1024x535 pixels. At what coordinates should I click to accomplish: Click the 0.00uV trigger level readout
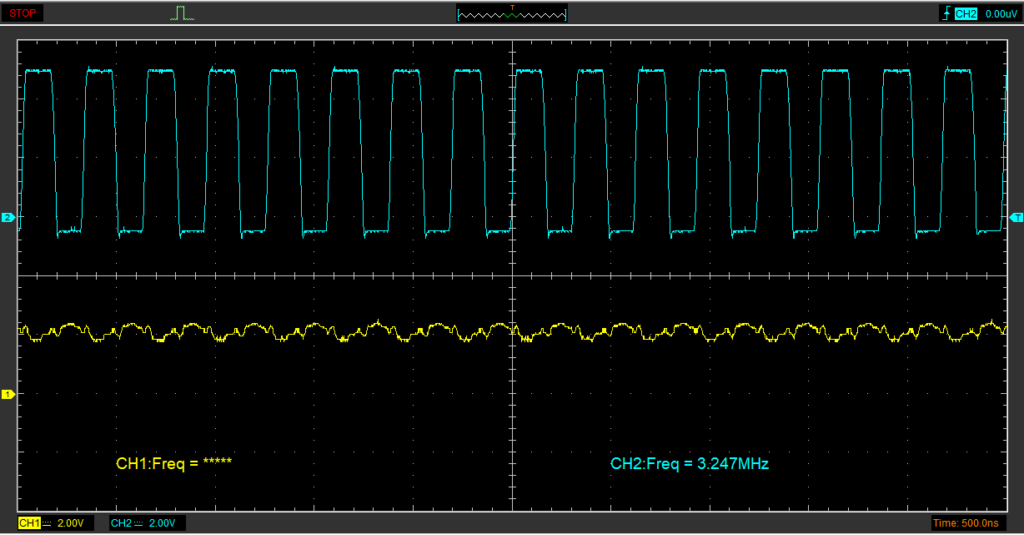(1000, 14)
